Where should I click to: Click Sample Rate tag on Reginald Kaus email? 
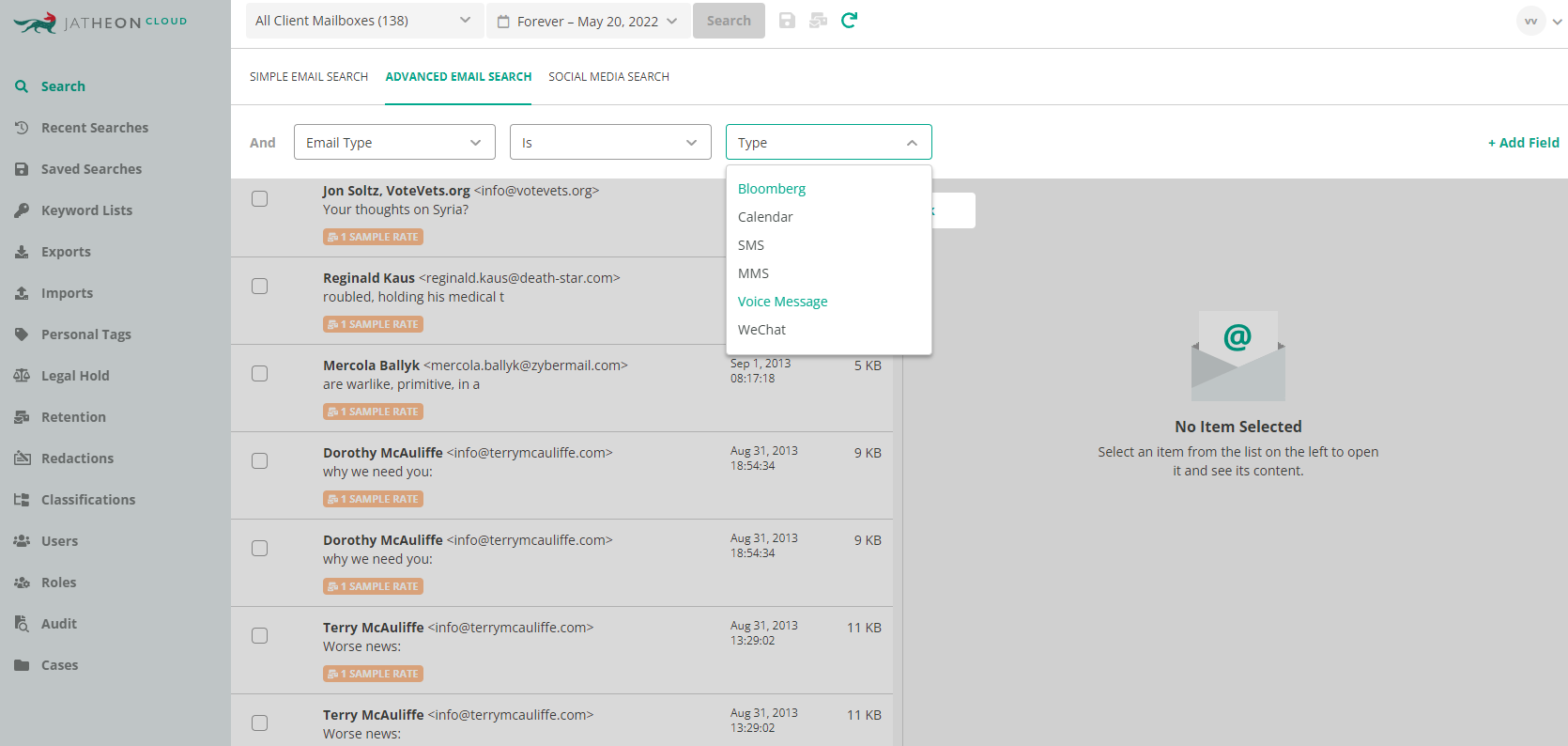(x=373, y=324)
